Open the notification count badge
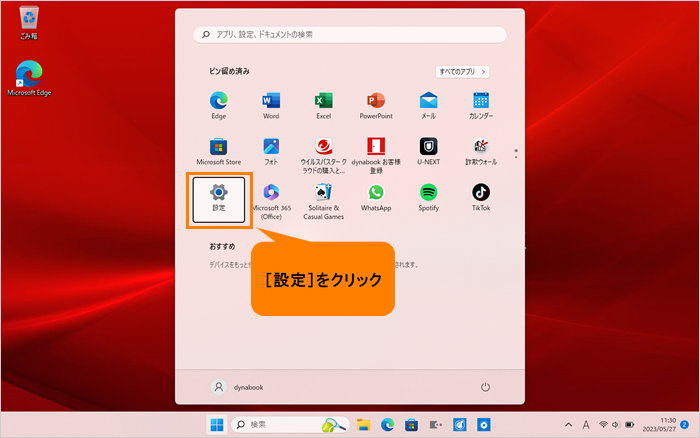The width and height of the screenshot is (700, 438). click(685, 425)
